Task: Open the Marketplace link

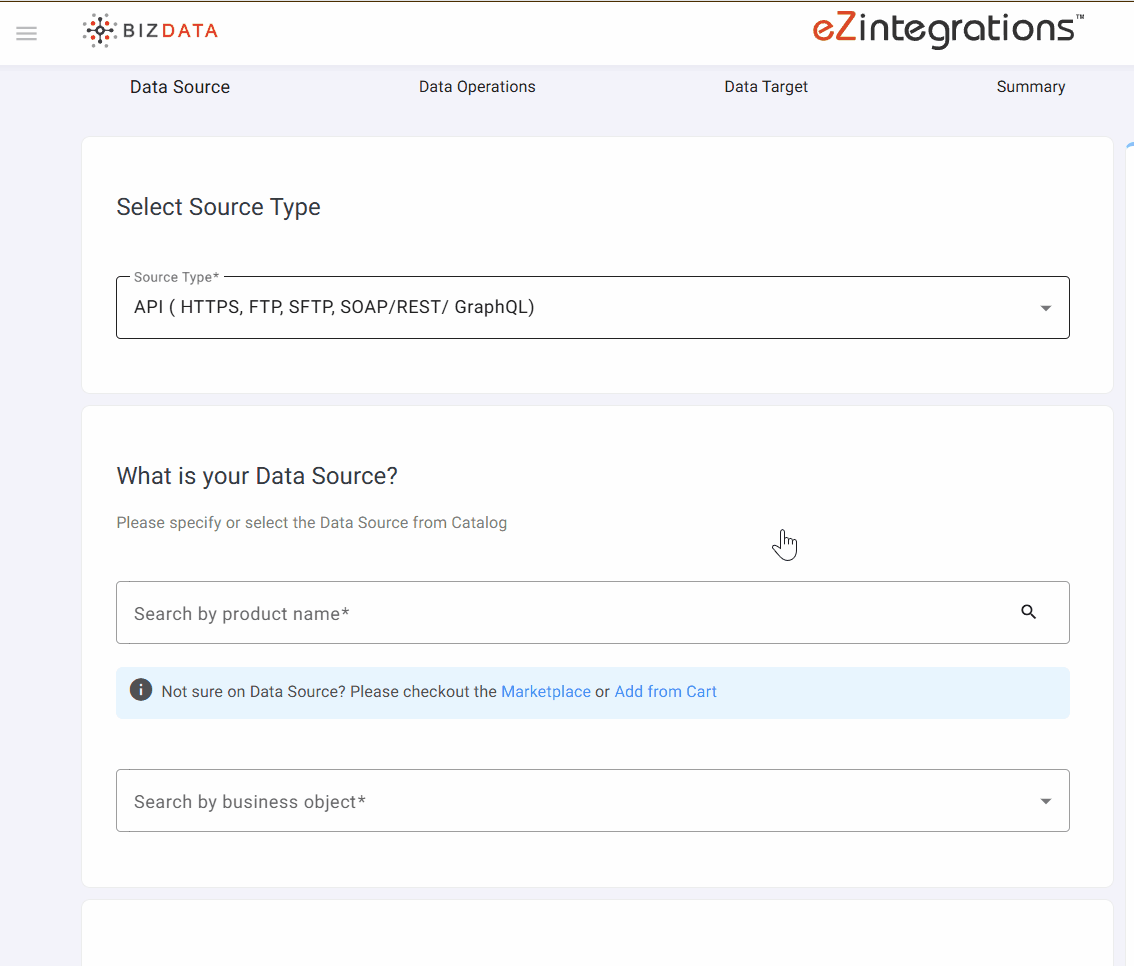Action: coord(545,692)
